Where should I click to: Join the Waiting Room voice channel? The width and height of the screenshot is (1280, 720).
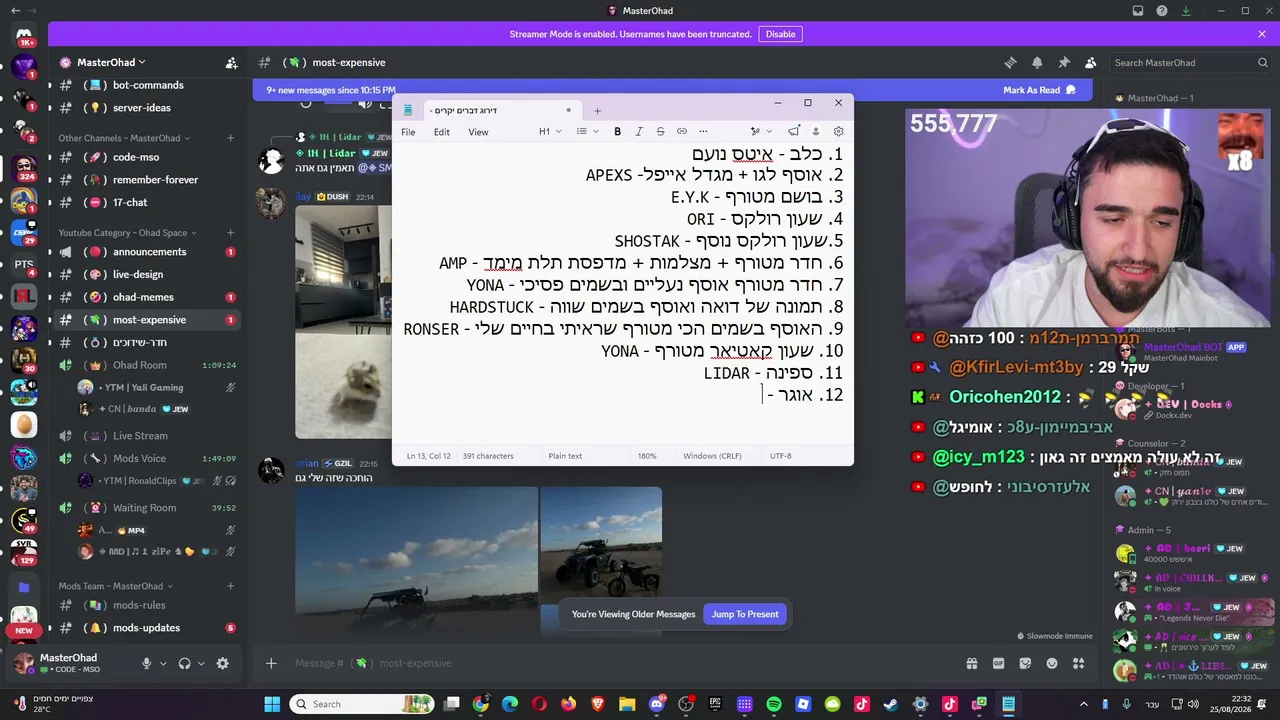coord(147,508)
